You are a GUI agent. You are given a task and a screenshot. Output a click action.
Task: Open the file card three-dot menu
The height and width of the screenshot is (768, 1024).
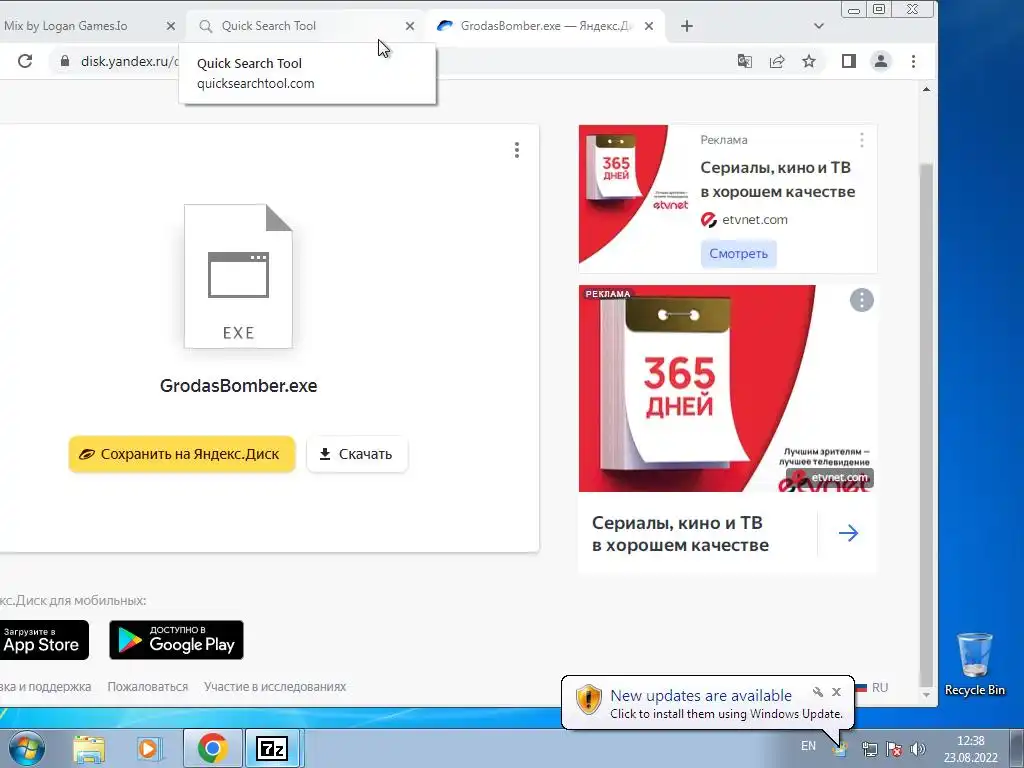coord(517,150)
